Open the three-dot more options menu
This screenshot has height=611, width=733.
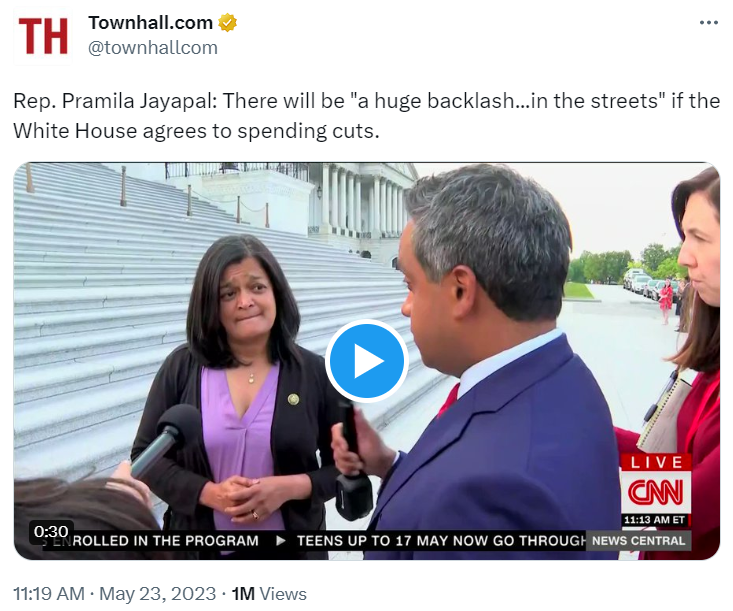tap(709, 23)
